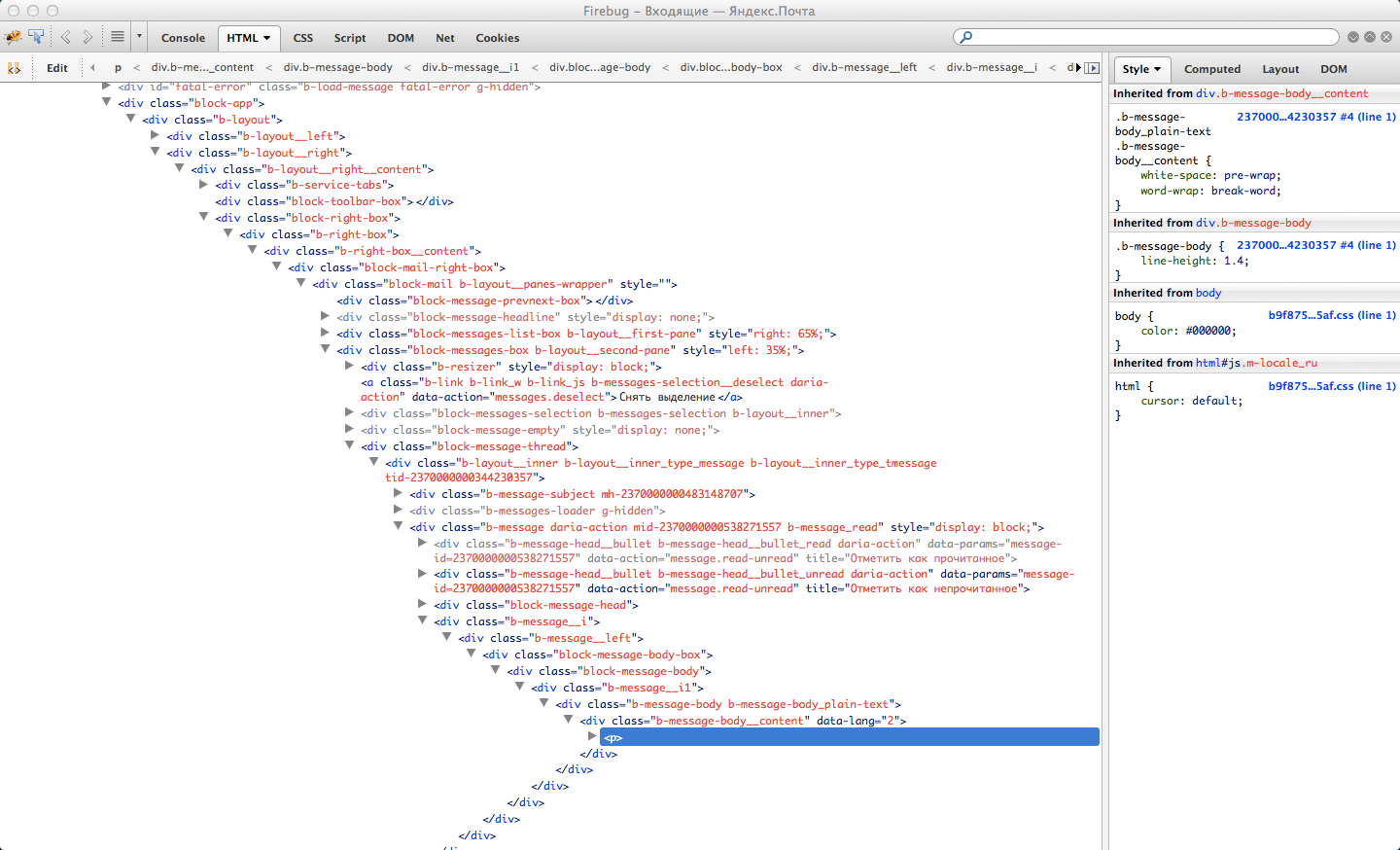Open the 237000...4230357 #4 link for .b-message-body_plain-text
1400x850 pixels.
[x=1316, y=117]
